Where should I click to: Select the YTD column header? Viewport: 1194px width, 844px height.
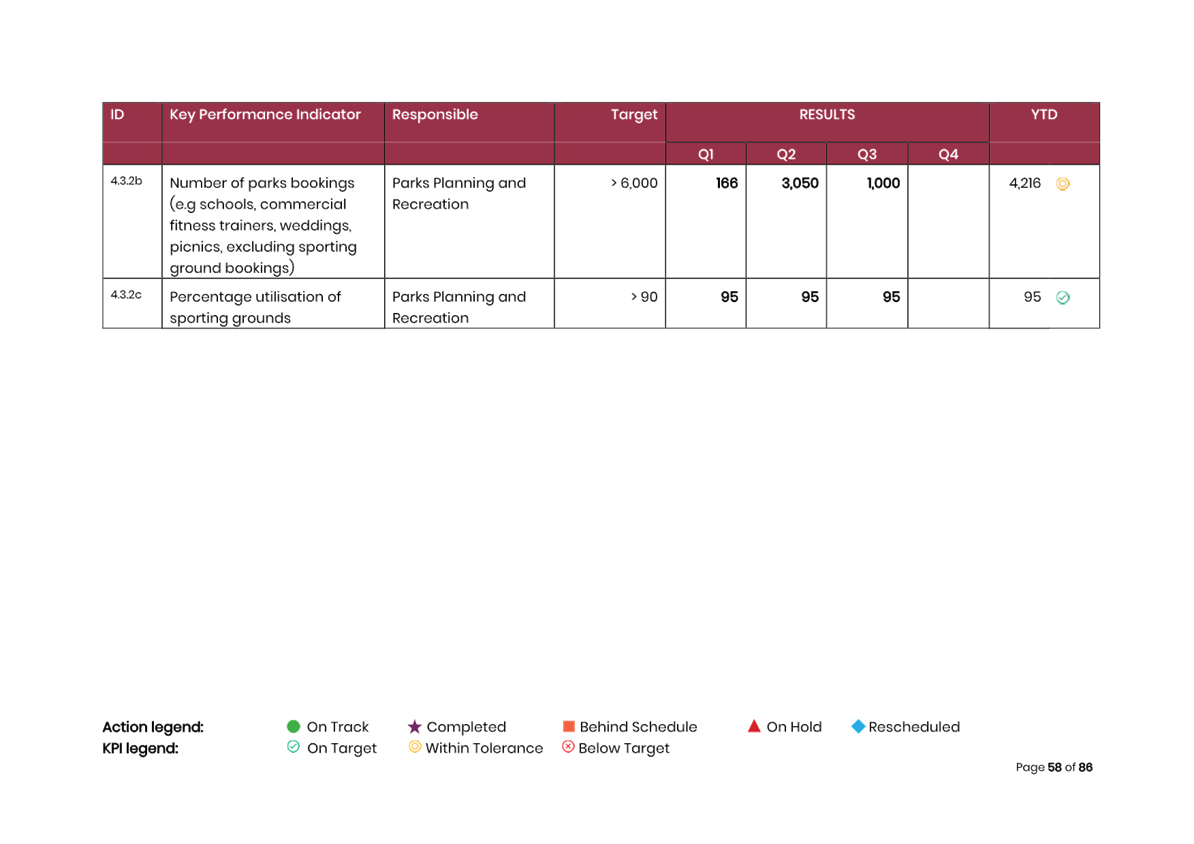pos(1044,114)
